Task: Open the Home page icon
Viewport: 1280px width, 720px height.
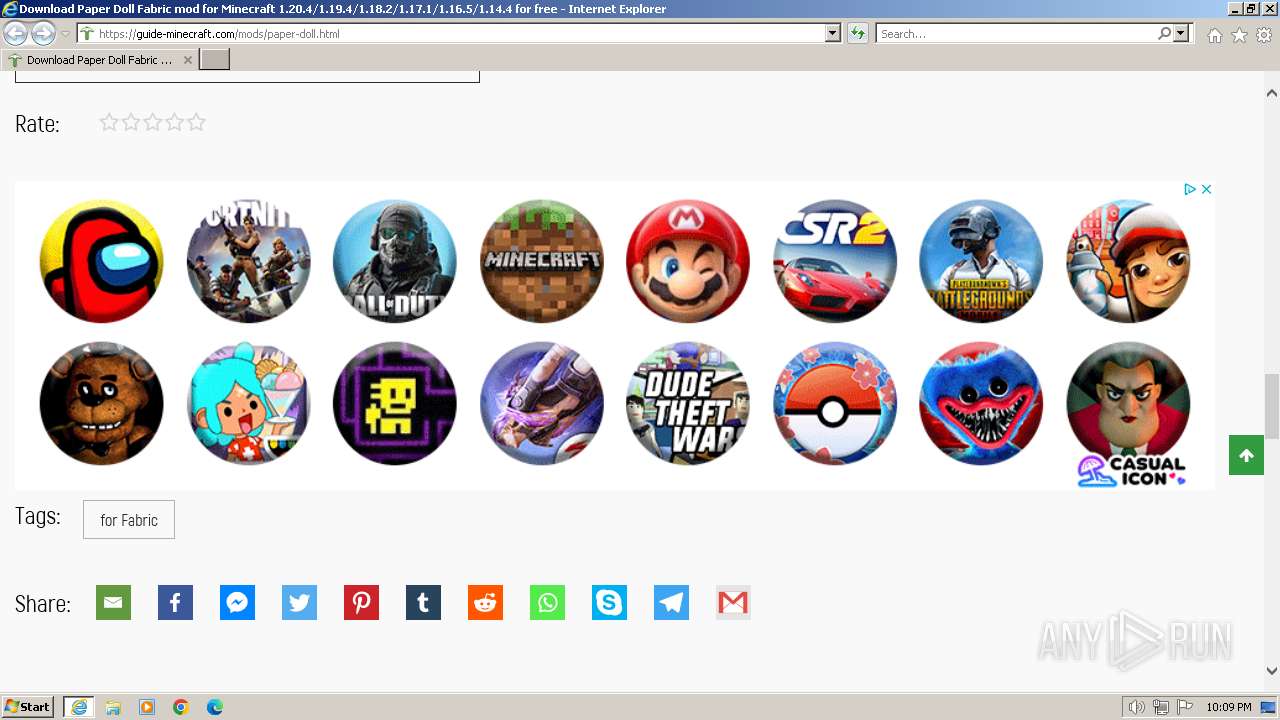Action: [1214, 35]
